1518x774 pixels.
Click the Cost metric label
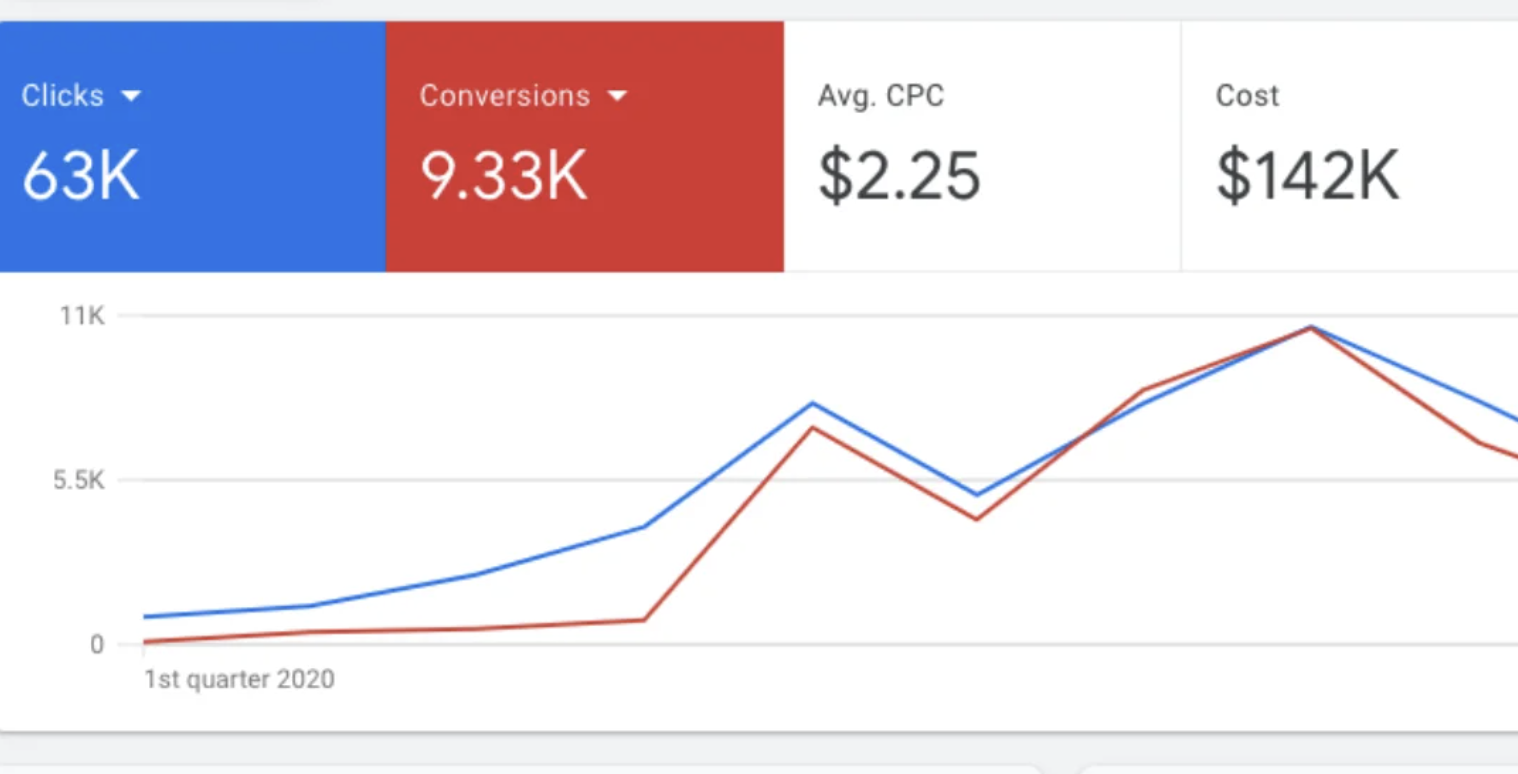pyautogui.click(x=1247, y=96)
